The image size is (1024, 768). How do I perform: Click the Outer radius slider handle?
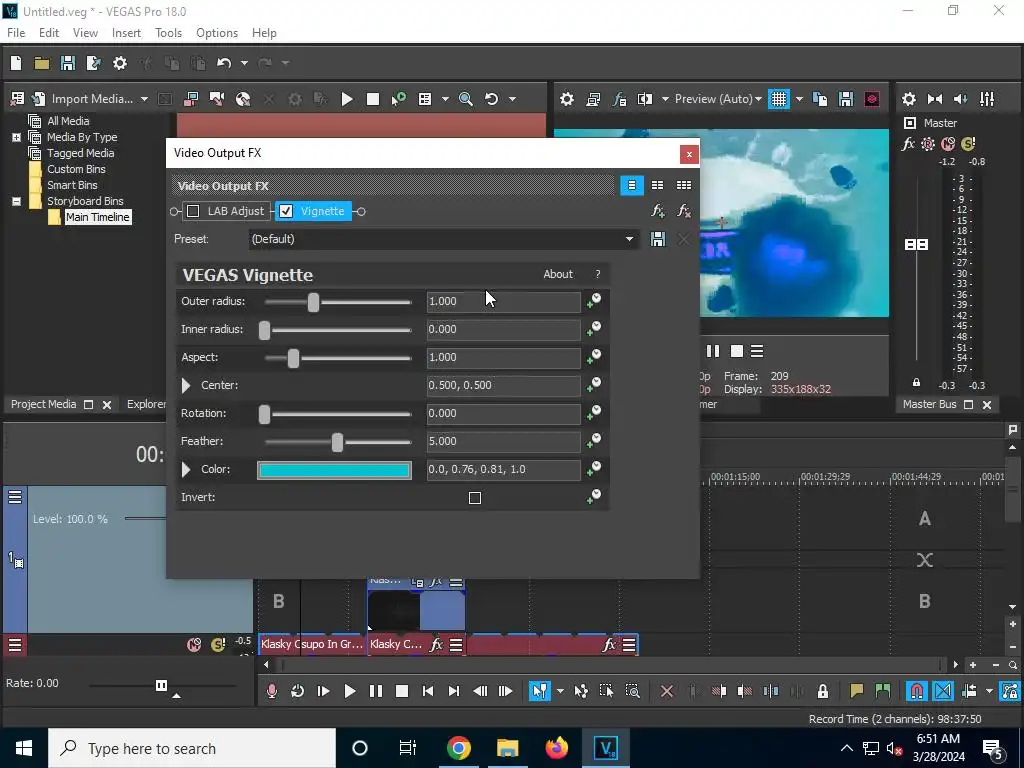pyautogui.click(x=313, y=302)
